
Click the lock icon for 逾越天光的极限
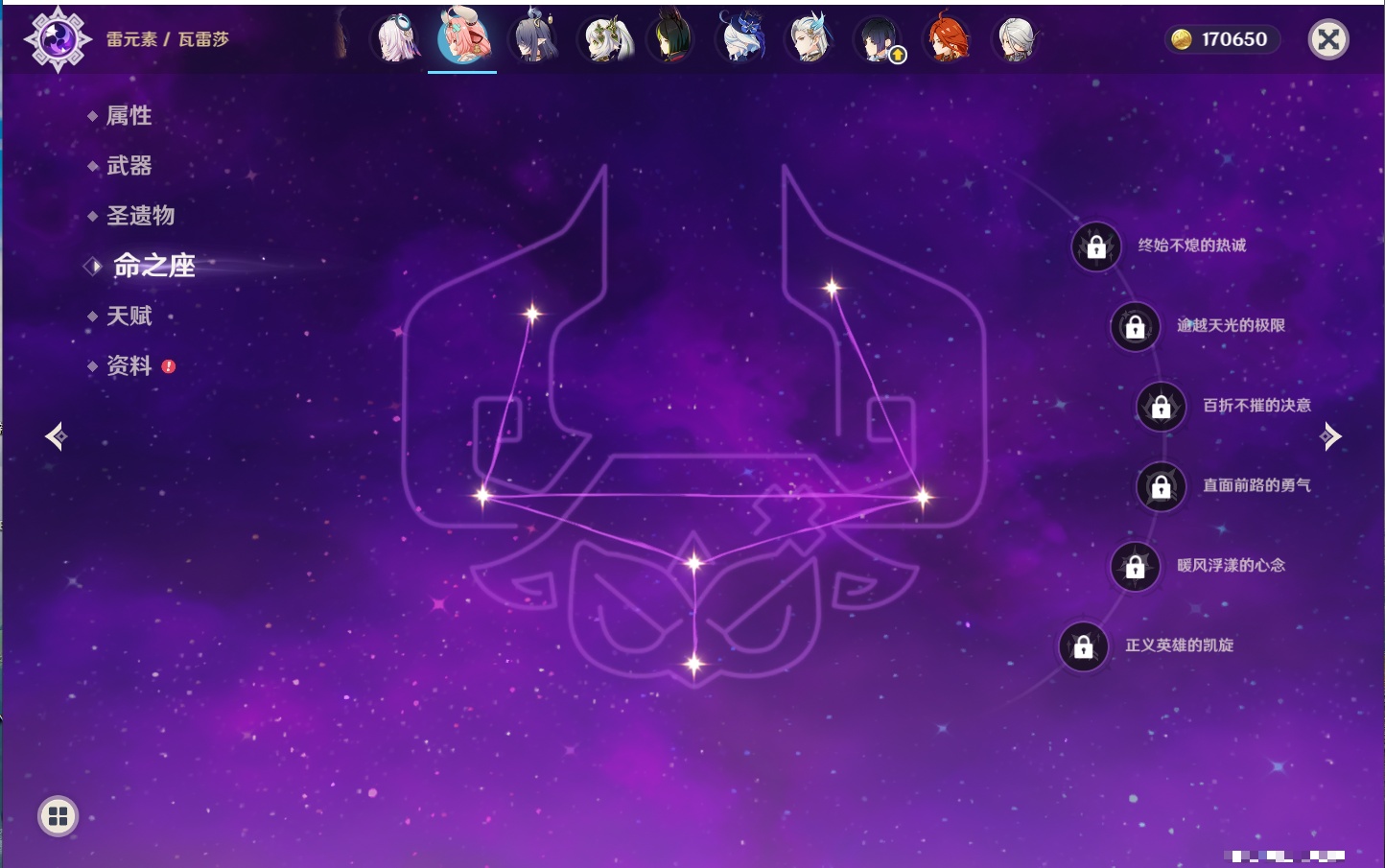(1135, 327)
